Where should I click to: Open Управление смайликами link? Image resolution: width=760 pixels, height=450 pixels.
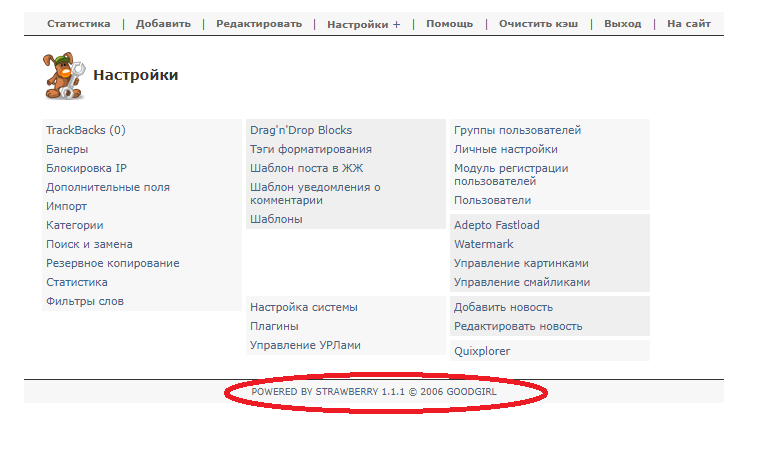522,282
